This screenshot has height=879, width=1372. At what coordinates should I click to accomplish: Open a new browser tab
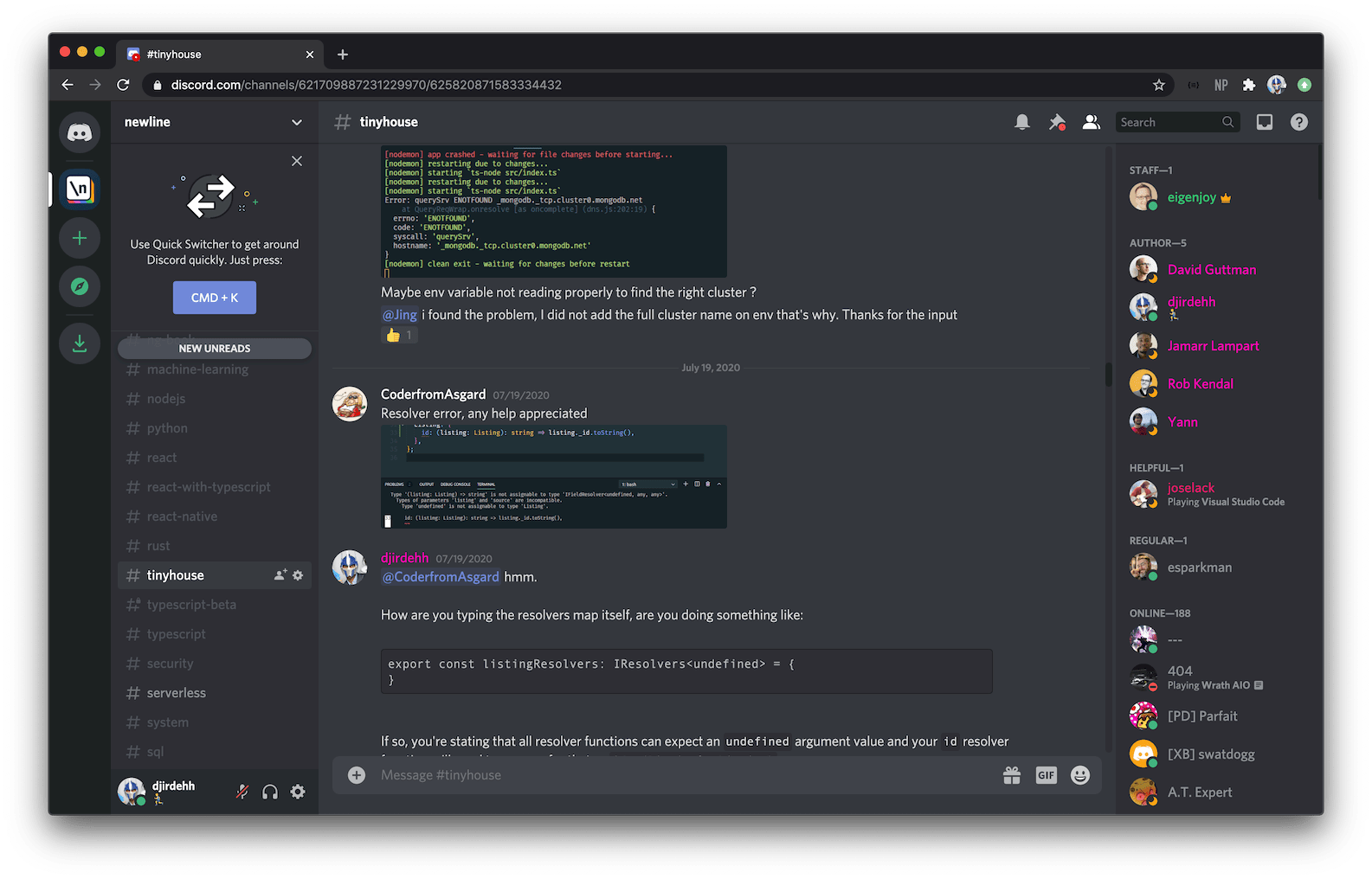point(343,55)
